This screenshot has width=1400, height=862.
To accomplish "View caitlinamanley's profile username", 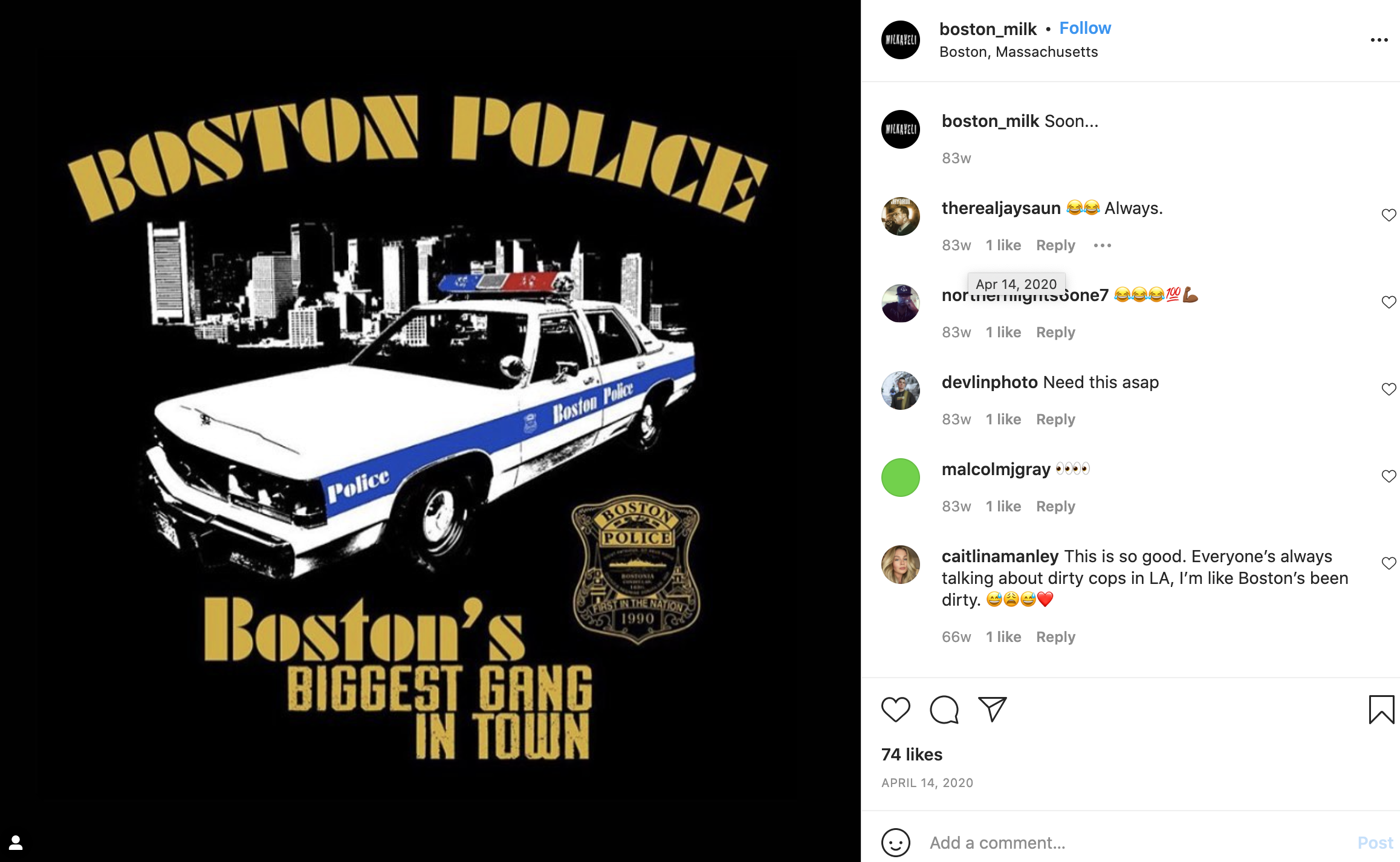I will [x=1000, y=556].
